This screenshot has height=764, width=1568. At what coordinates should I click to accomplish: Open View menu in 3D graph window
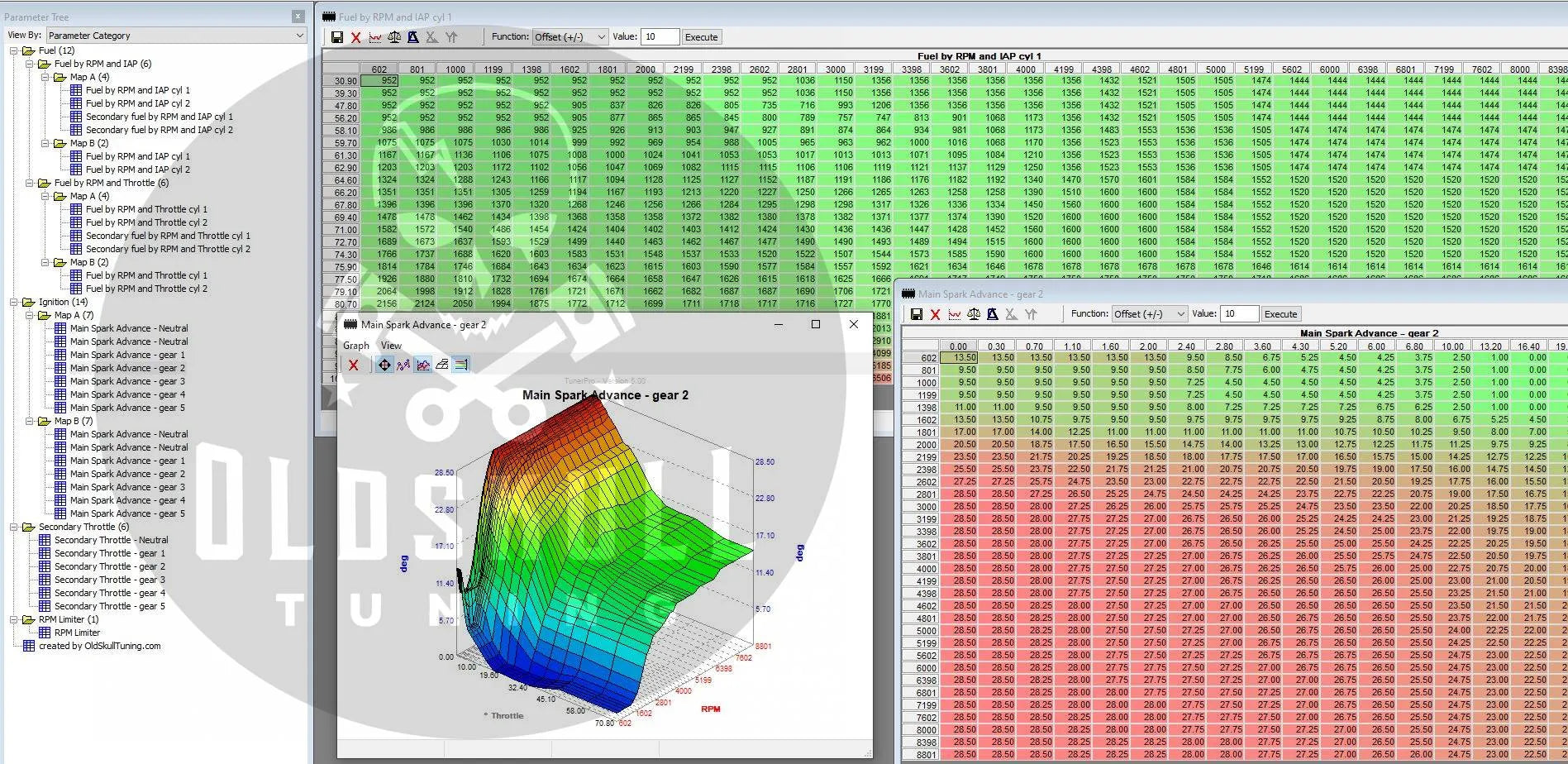[391, 346]
